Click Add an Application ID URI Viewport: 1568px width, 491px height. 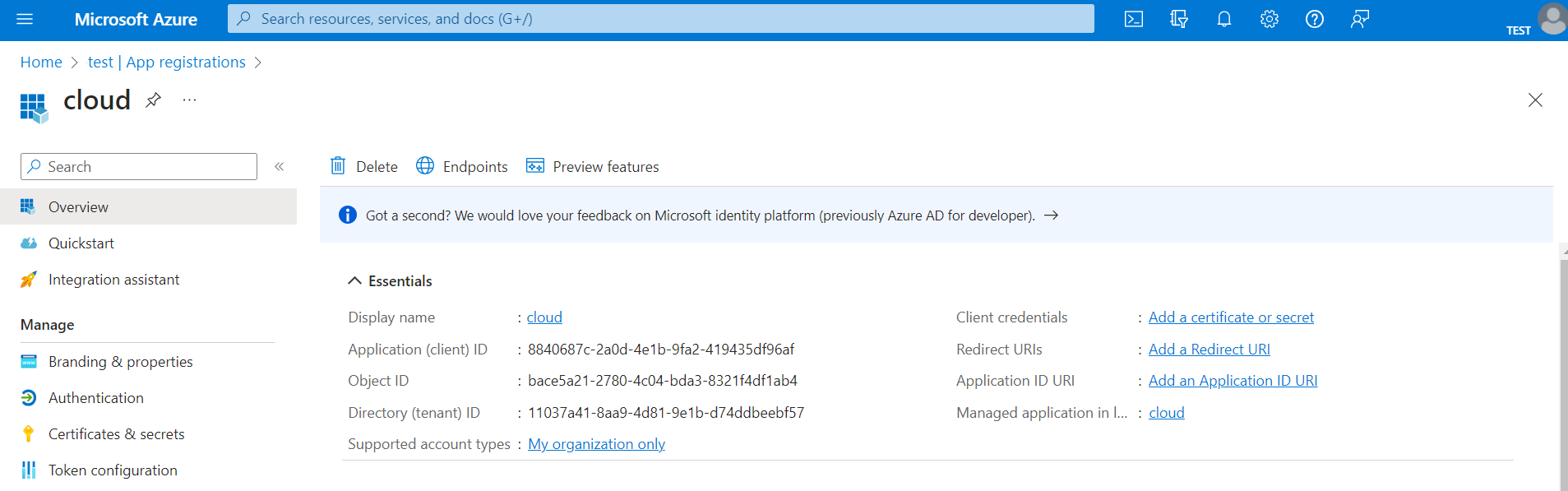pyautogui.click(x=1233, y=381)
